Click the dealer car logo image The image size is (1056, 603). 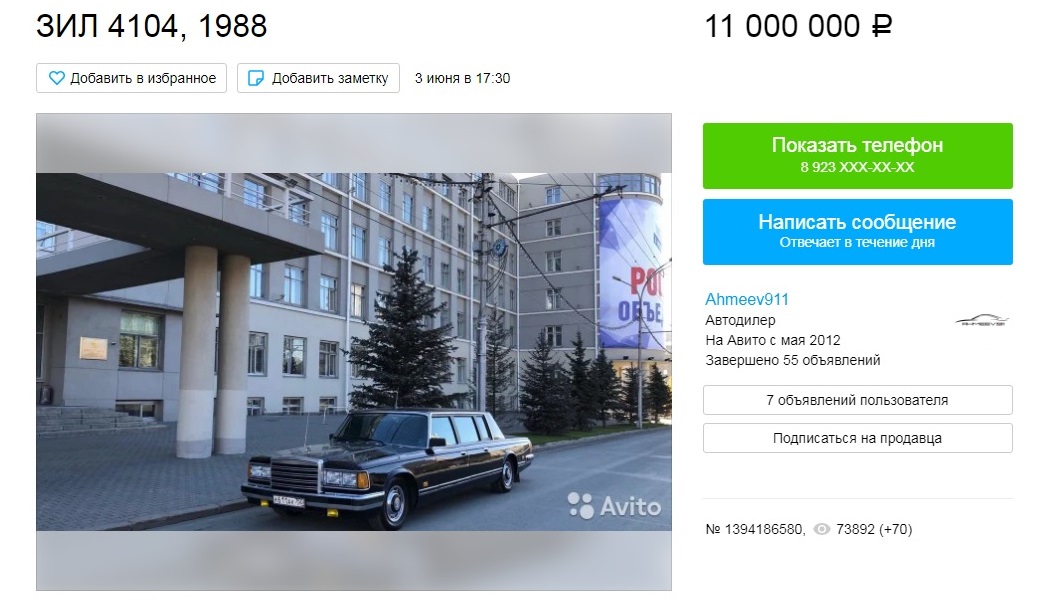click(983, 320)
